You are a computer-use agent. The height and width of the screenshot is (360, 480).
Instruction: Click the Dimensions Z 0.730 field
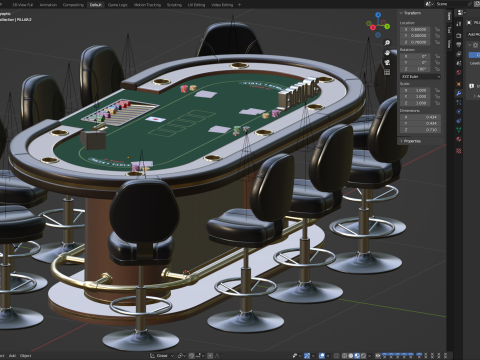(x=420, y=130)
